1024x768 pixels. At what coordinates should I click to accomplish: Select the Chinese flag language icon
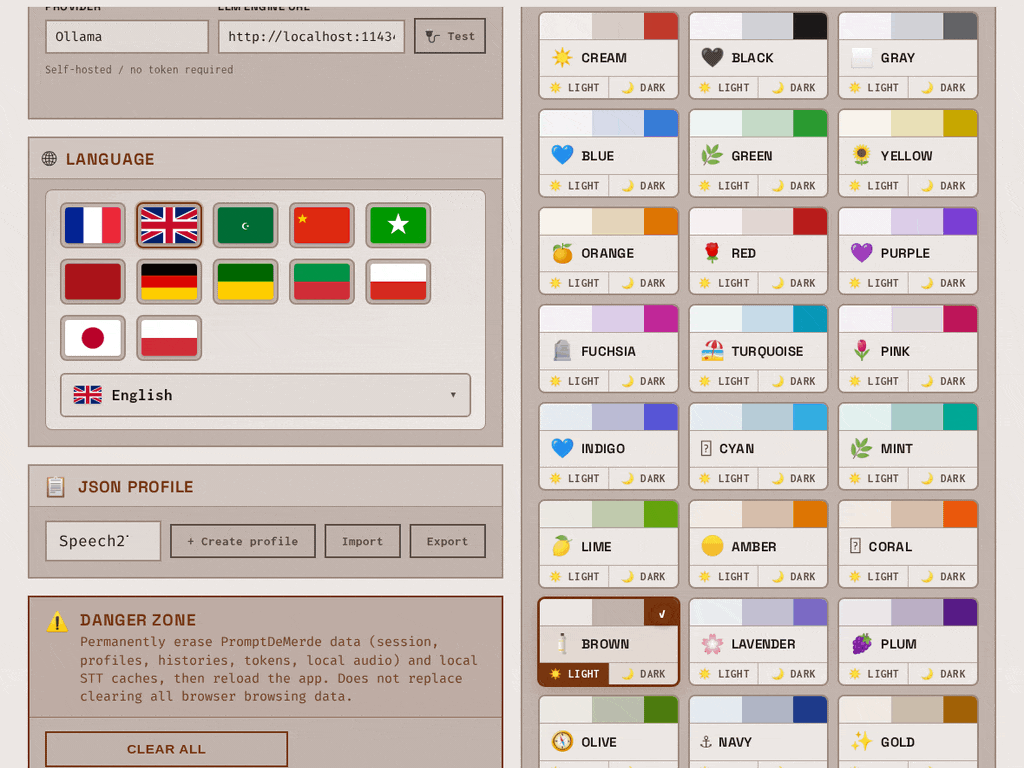click(x=322, y=225)
